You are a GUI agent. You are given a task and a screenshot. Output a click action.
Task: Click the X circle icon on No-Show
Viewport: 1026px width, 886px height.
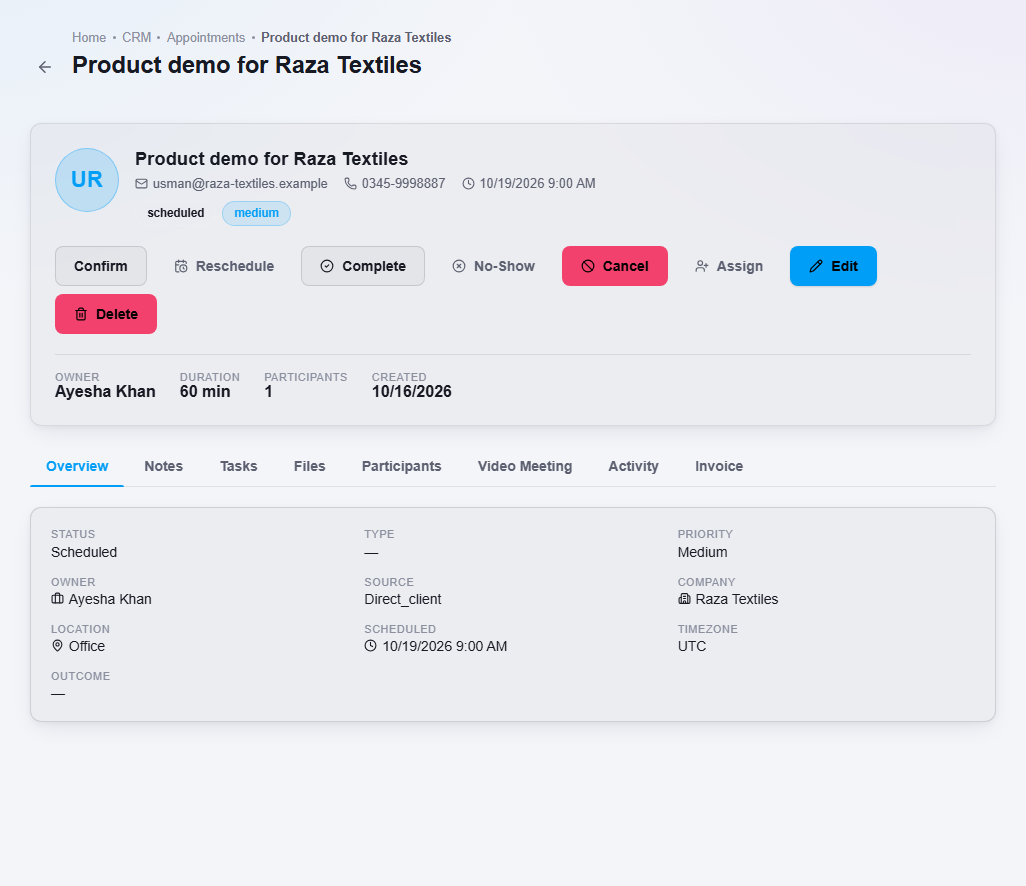[459, 266]
